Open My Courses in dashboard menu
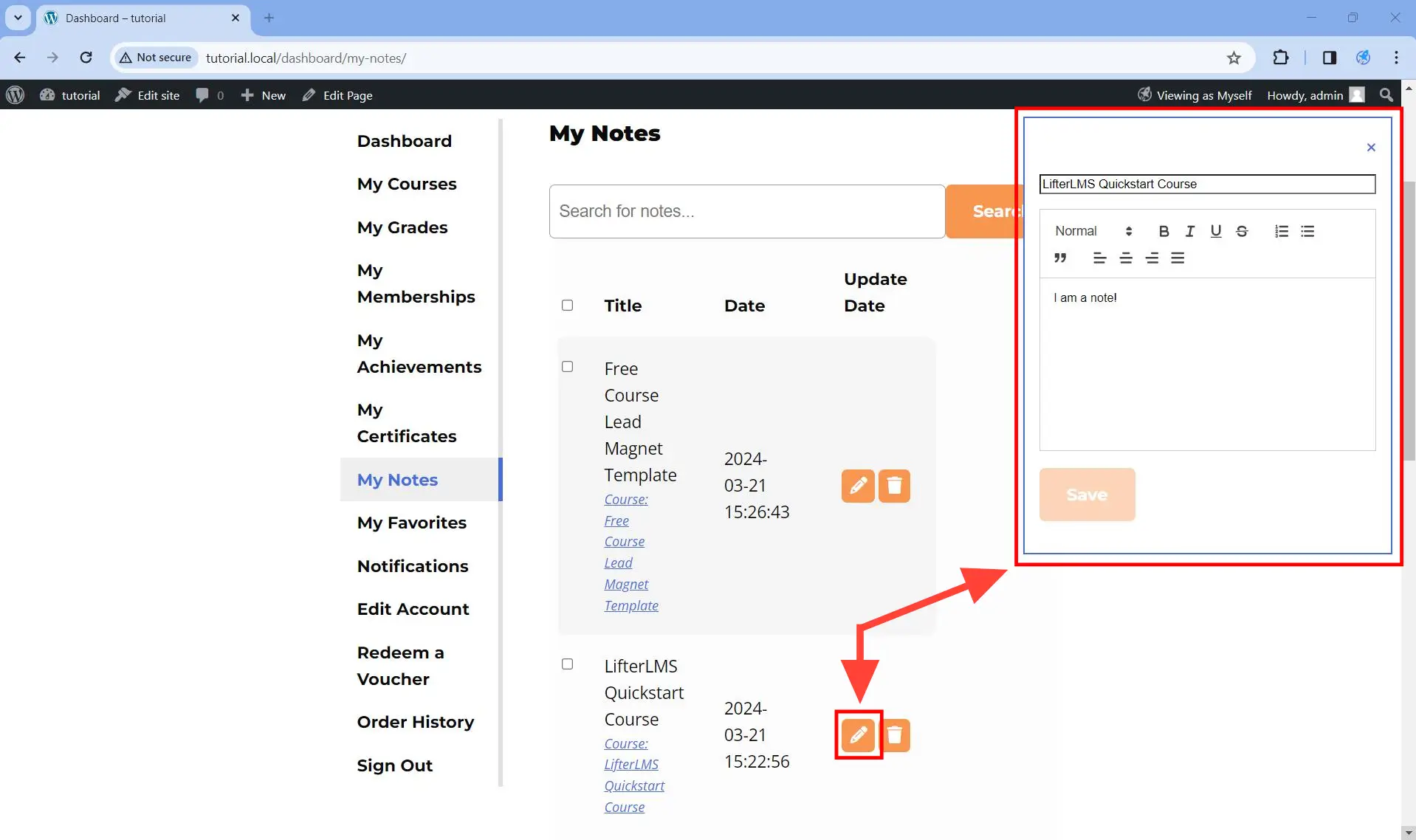 pos(407,184)
